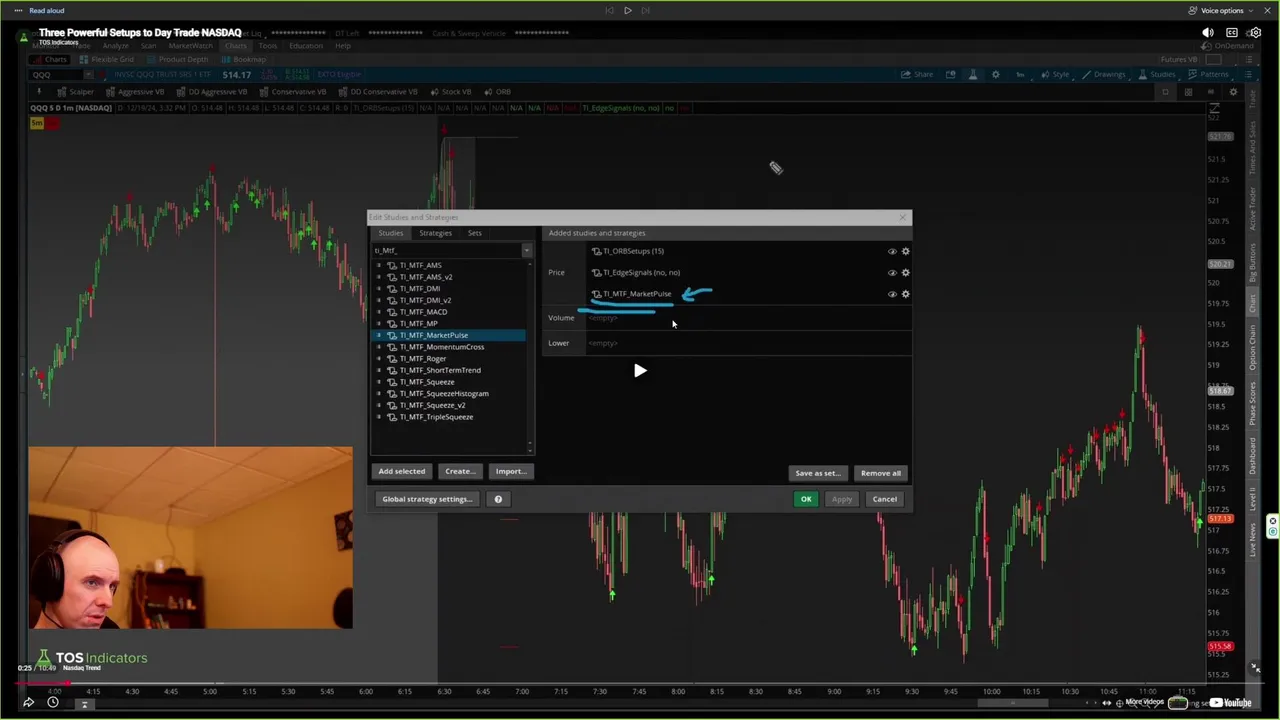Screen dimensions: 1280x720
Task: Switch to the Studies tab
Action: 391,233
